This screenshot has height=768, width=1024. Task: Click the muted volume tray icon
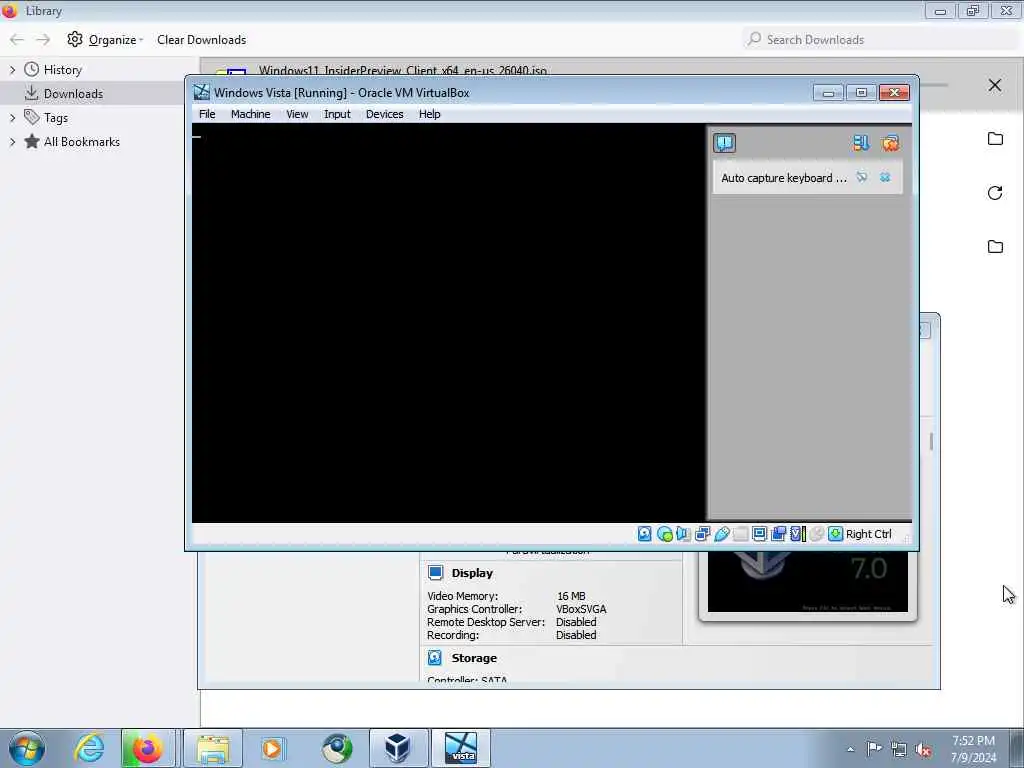(923, 749)
